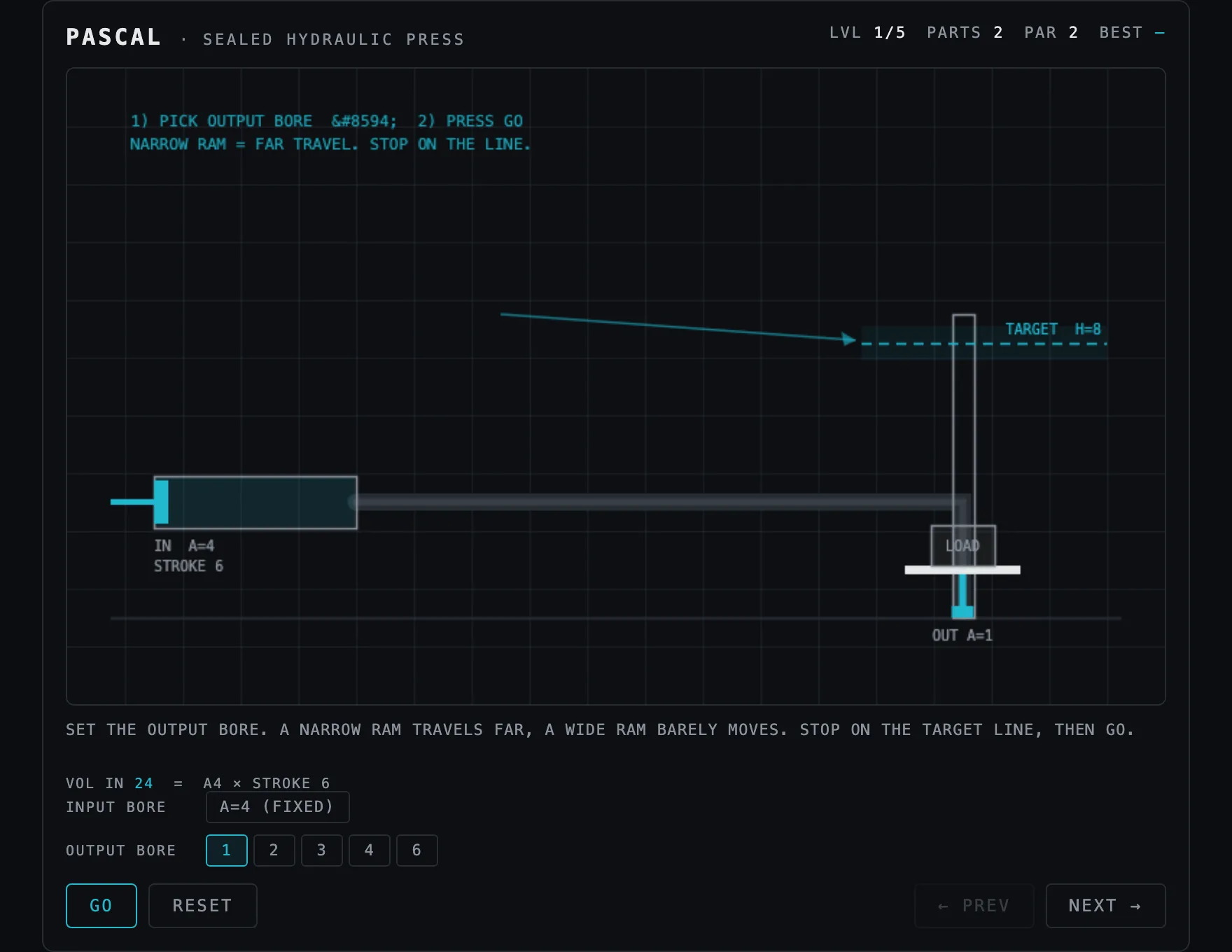Select output bore 4

pyautogui.click(x=369, y=850)
